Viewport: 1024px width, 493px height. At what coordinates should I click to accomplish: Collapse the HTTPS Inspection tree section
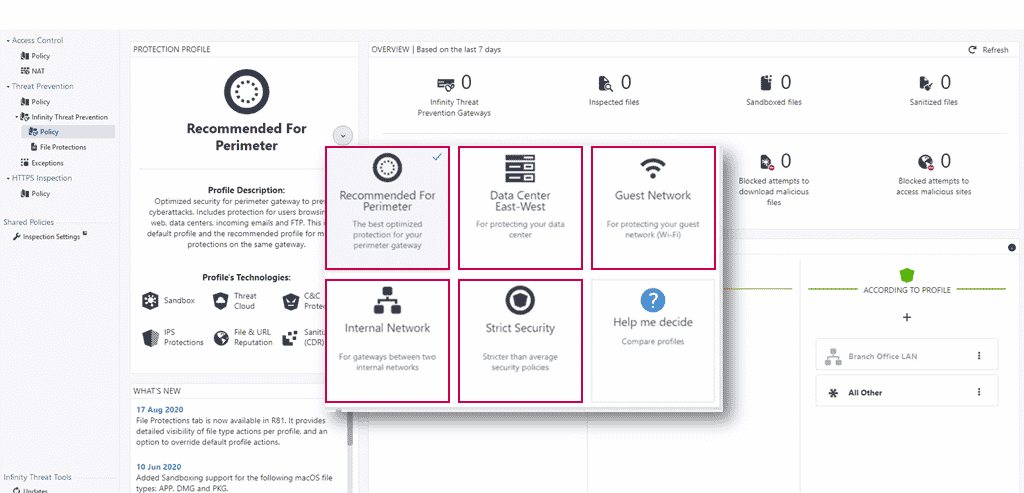[x=8, y=178]
